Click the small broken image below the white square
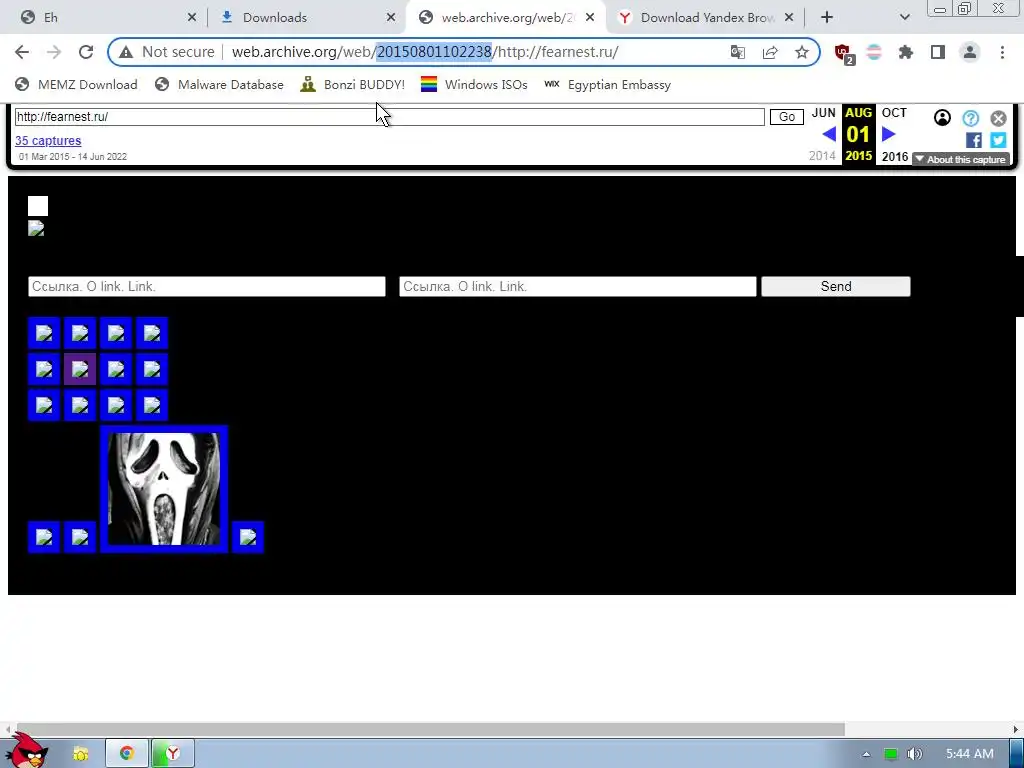1024x768 pixels. pyautogui.click(x=36, y=229)
